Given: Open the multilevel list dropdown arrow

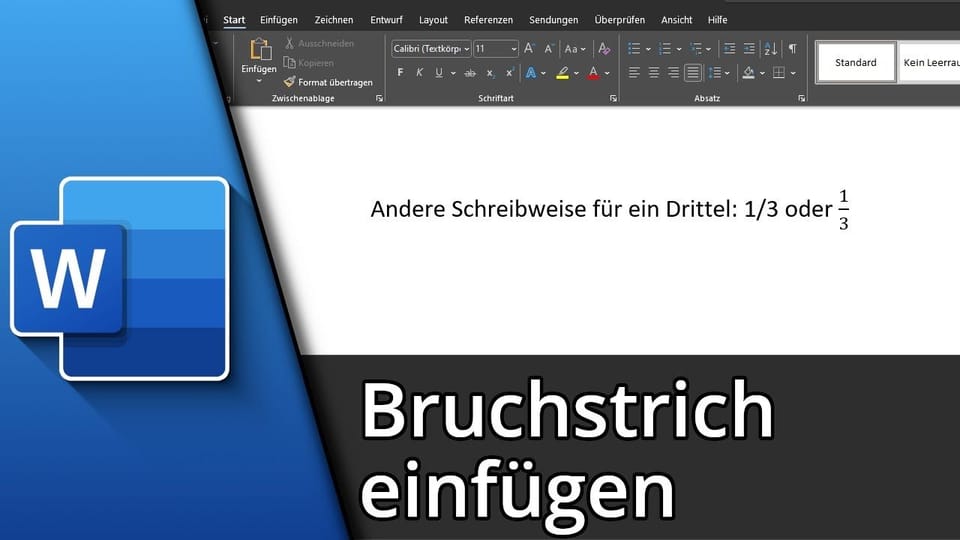Looking at the screenshot, I should [709, 49].
